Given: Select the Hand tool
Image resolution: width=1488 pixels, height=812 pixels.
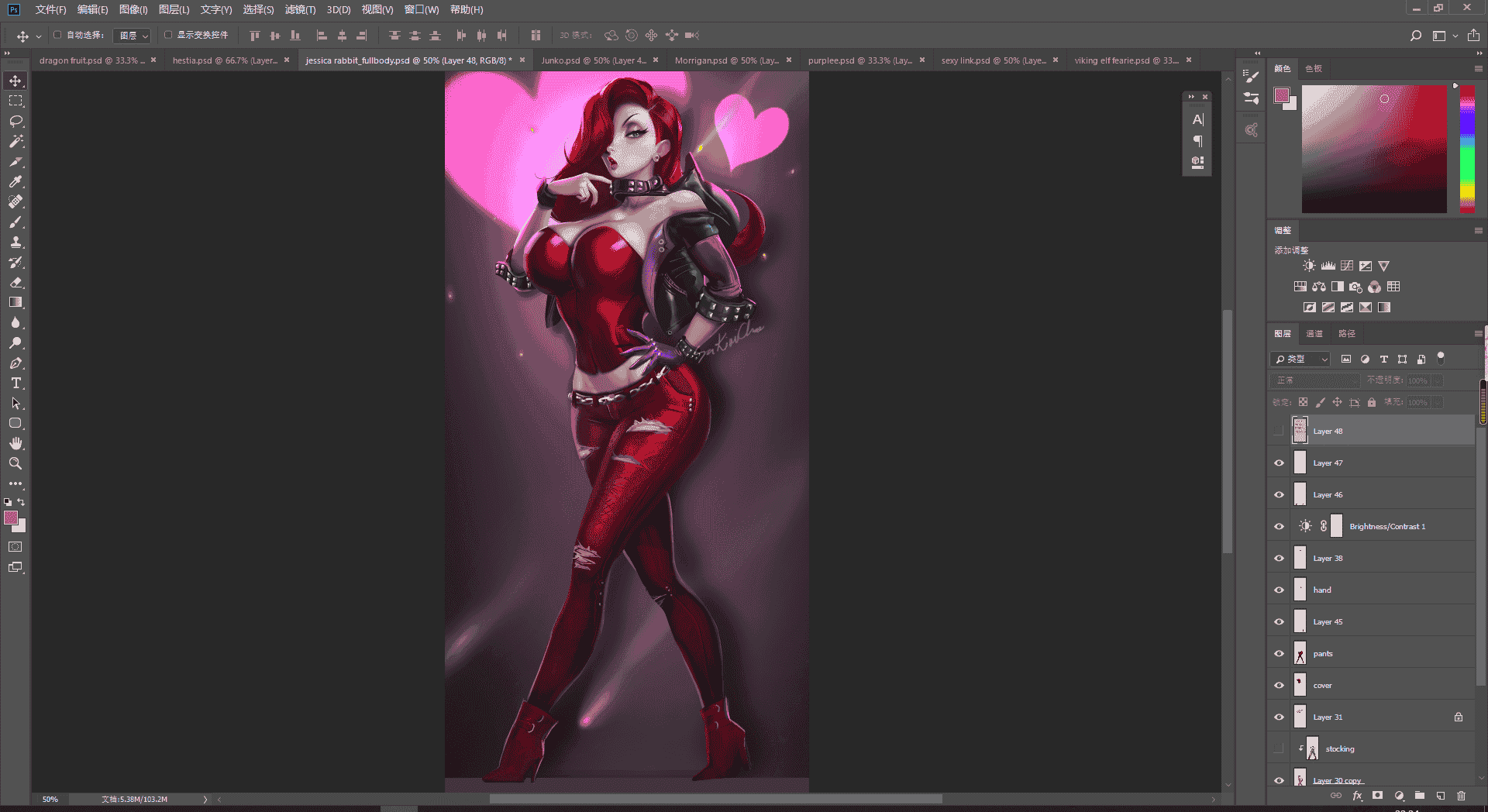Looking at the screenshot, I should (15, 443).
